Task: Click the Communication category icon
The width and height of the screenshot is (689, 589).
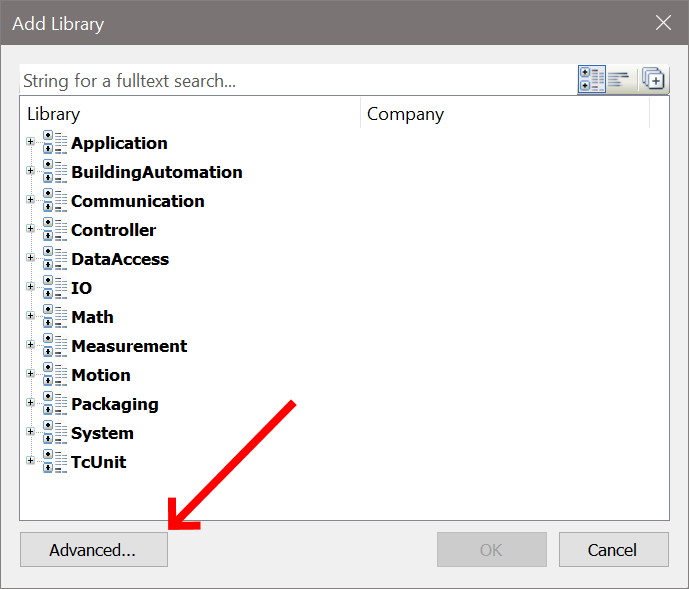Action: coord(55,201)
